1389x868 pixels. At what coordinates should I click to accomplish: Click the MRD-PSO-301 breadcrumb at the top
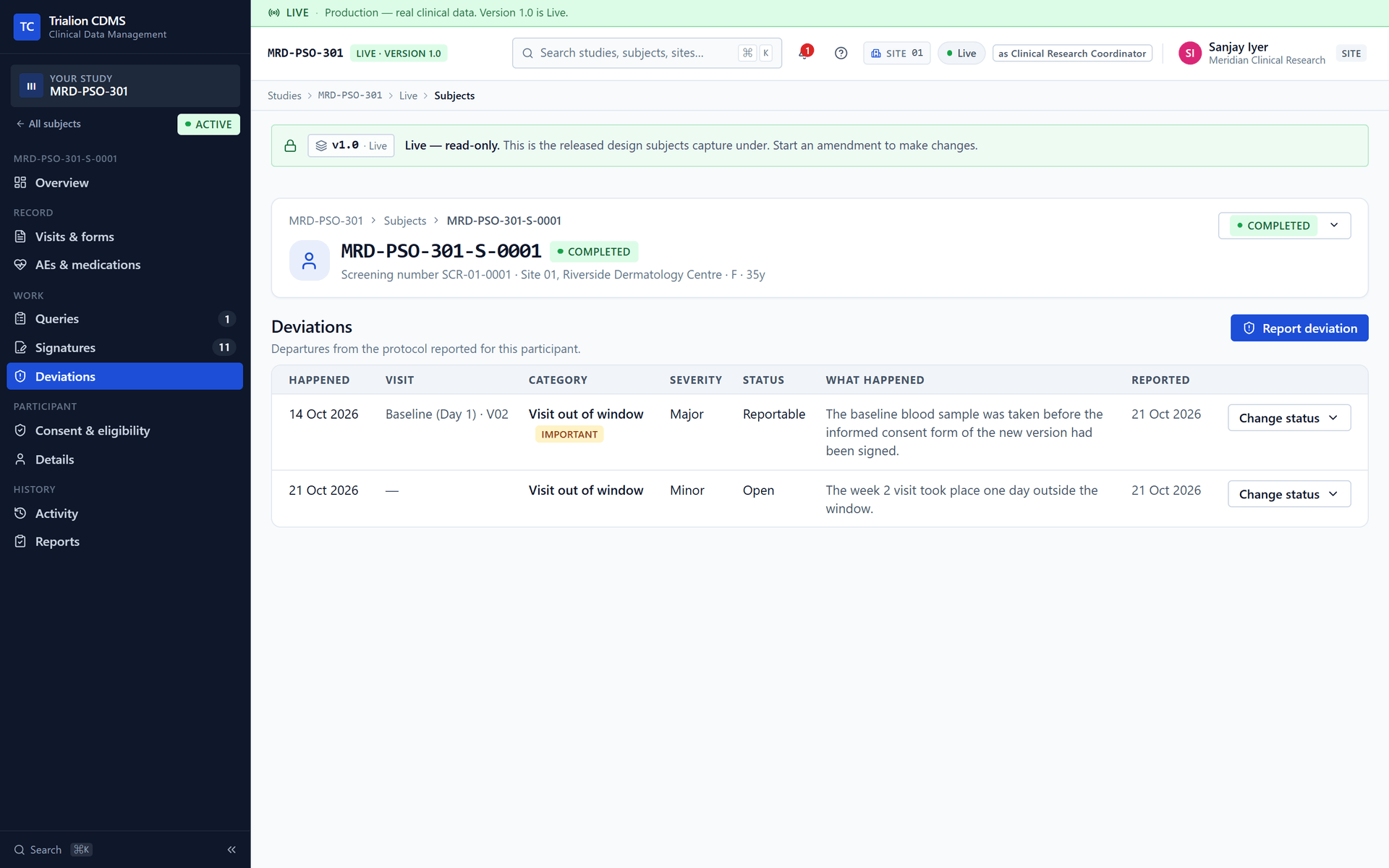[x=350, y=95]
